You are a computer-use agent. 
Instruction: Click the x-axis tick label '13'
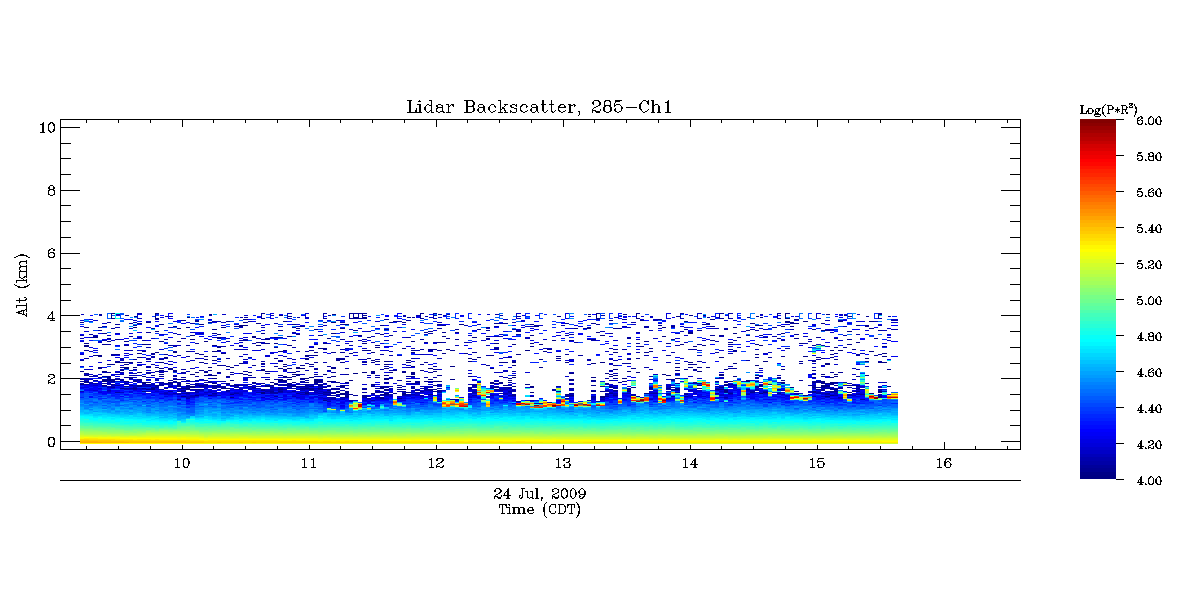click(563, 464)
